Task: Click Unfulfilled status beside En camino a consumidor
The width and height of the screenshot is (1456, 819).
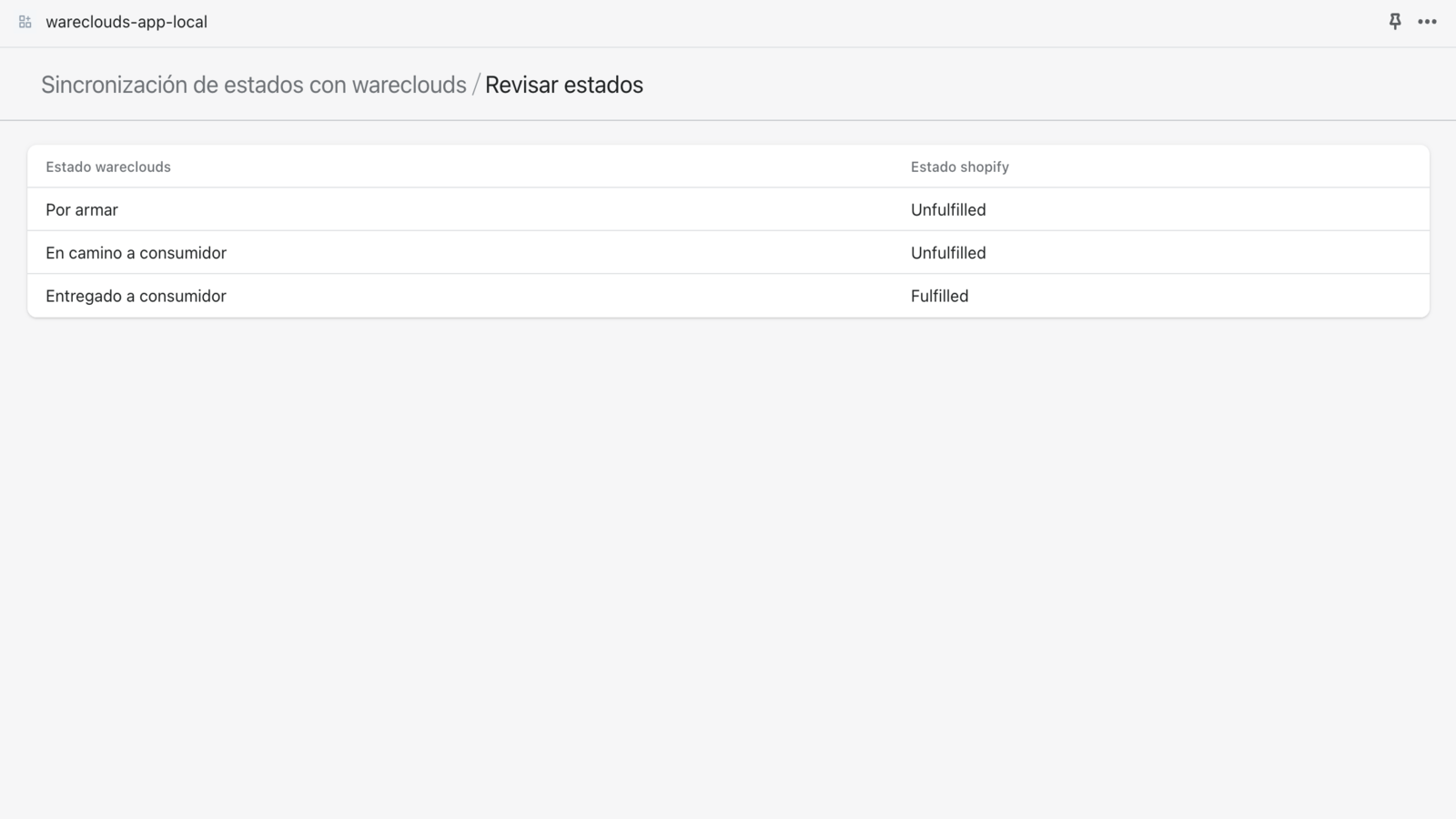Action: click(x=948, y=253)
